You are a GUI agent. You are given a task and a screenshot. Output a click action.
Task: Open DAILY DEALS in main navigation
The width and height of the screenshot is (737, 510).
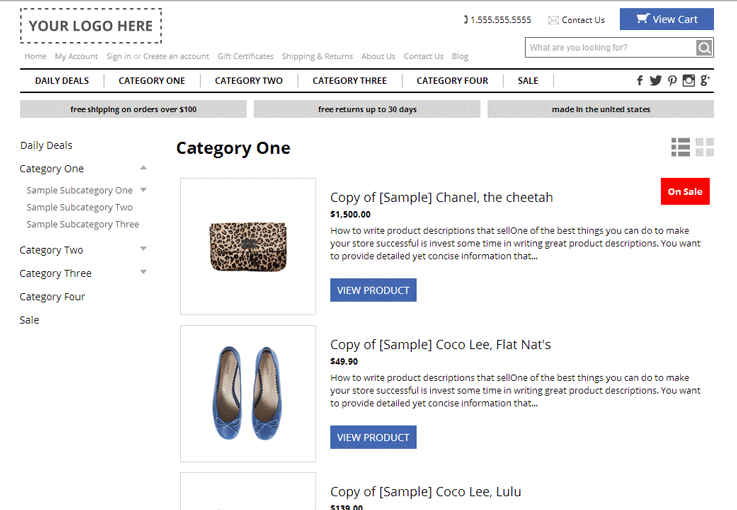pos(62,81)
